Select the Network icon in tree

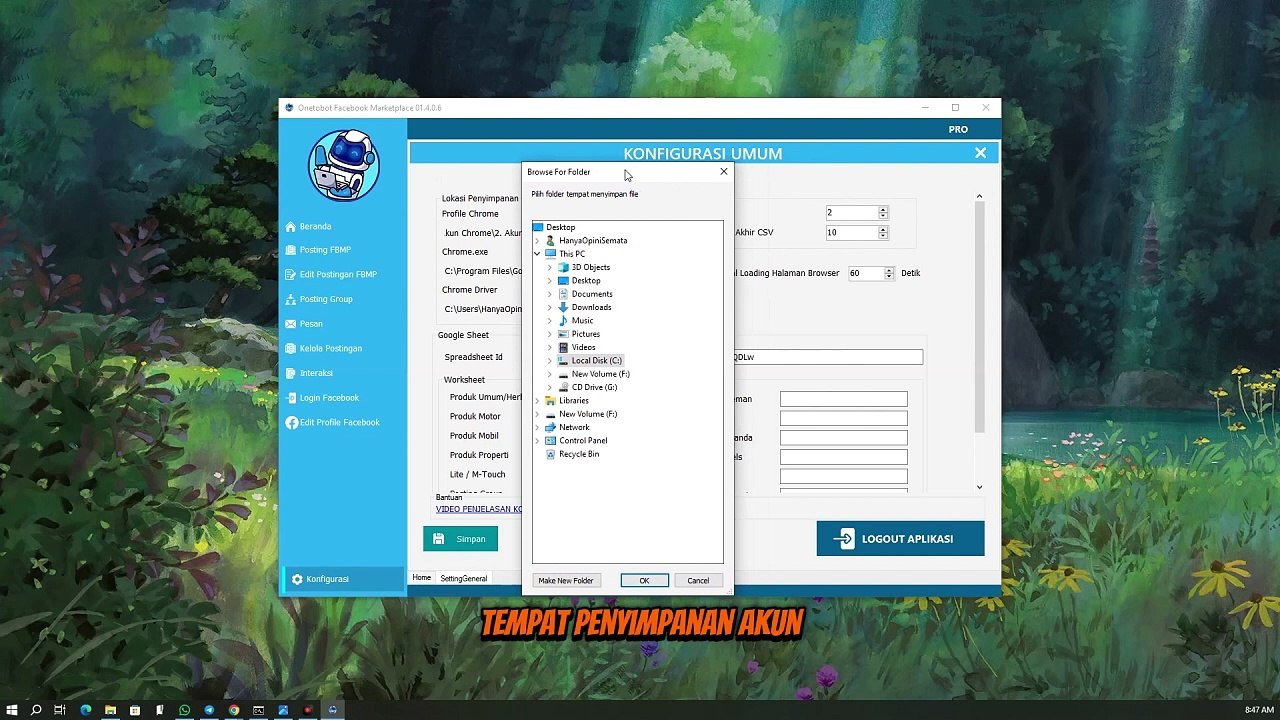[550, 427]
